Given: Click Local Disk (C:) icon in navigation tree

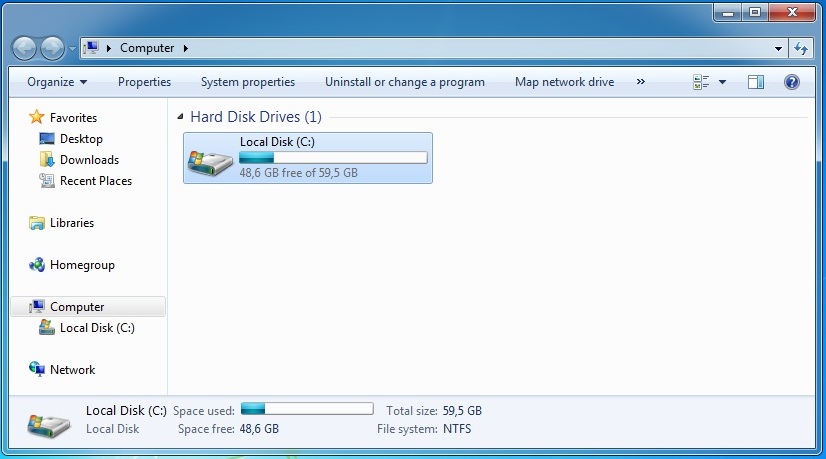Looking at the screenshot, I should coord(47,328).
